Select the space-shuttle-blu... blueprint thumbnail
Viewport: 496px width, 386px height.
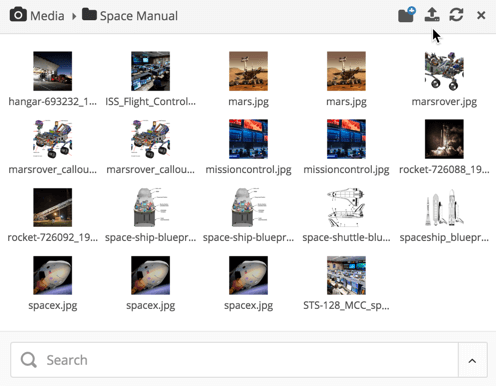(346, 207)
